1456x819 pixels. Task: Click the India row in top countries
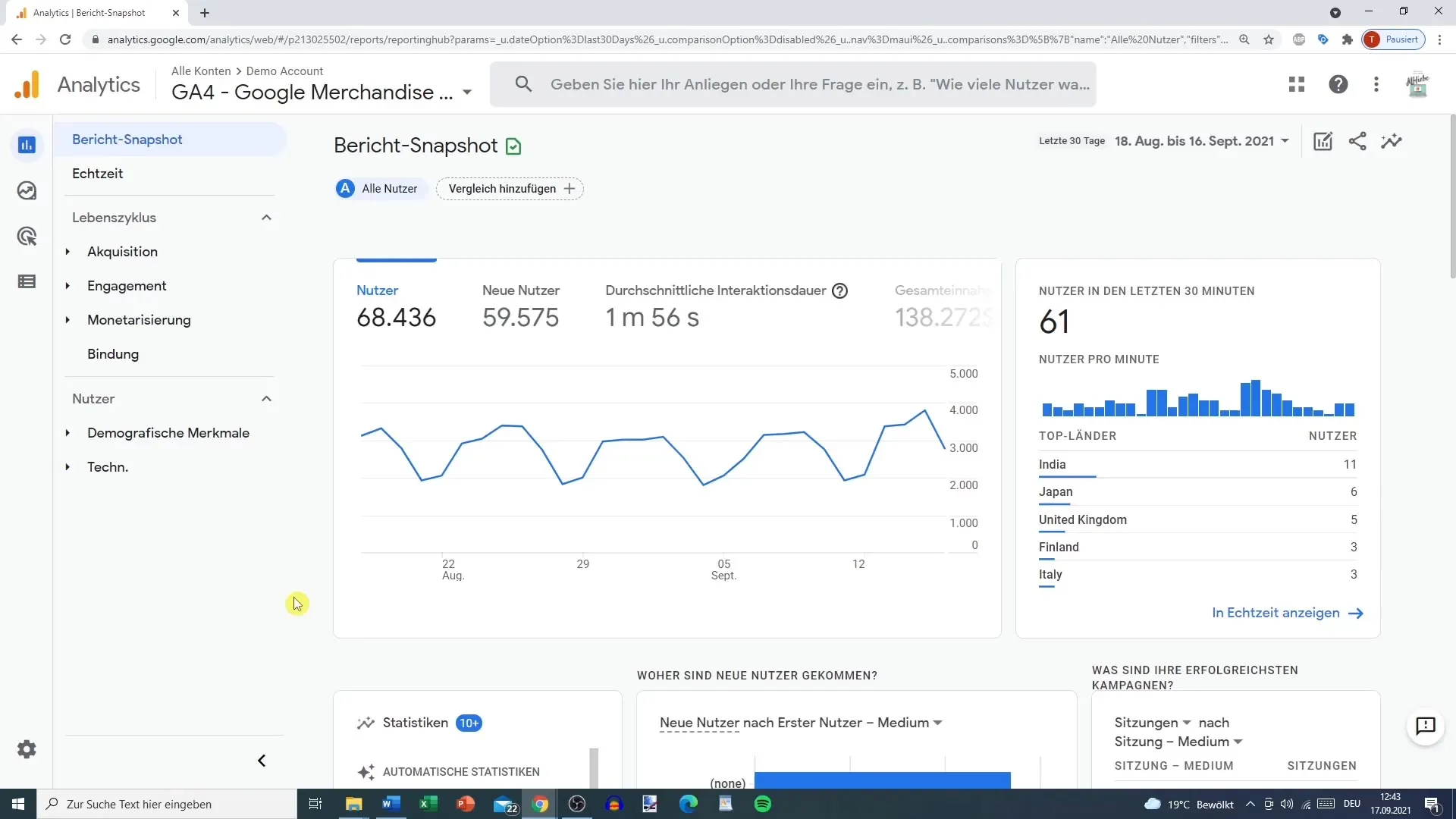pos(1198,465)
